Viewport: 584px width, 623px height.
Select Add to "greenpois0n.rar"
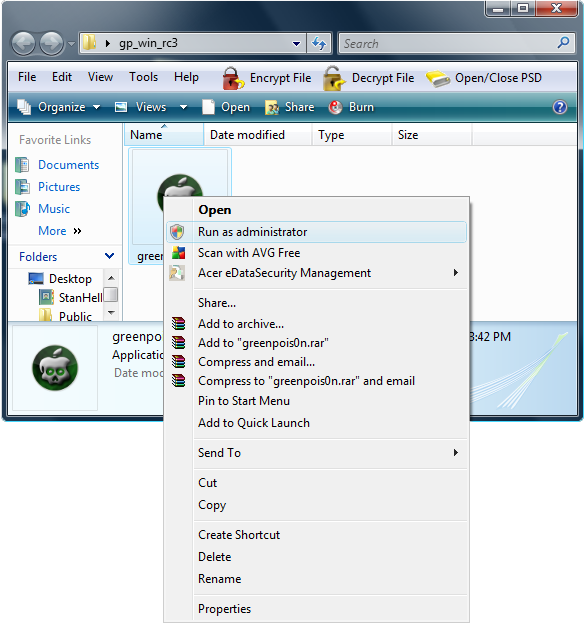click(x=317, y=342)
